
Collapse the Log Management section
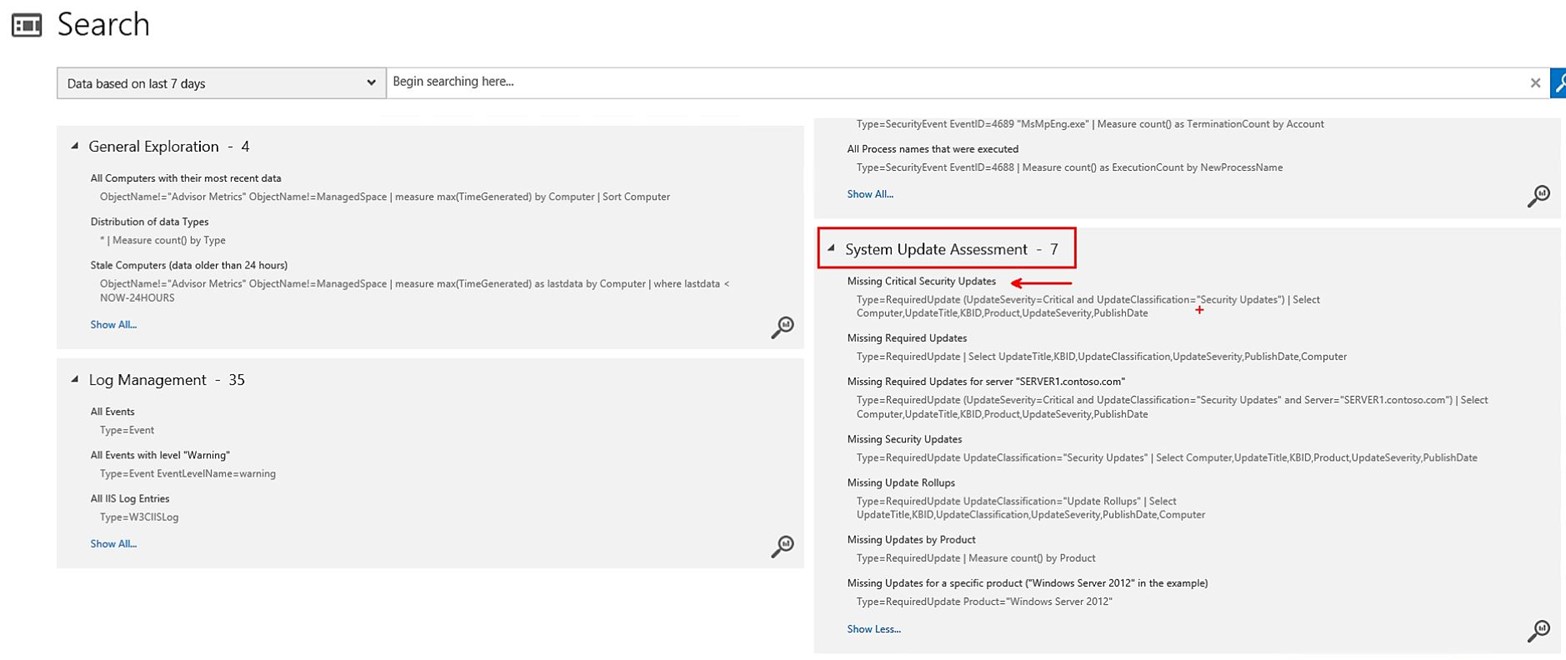75,381
